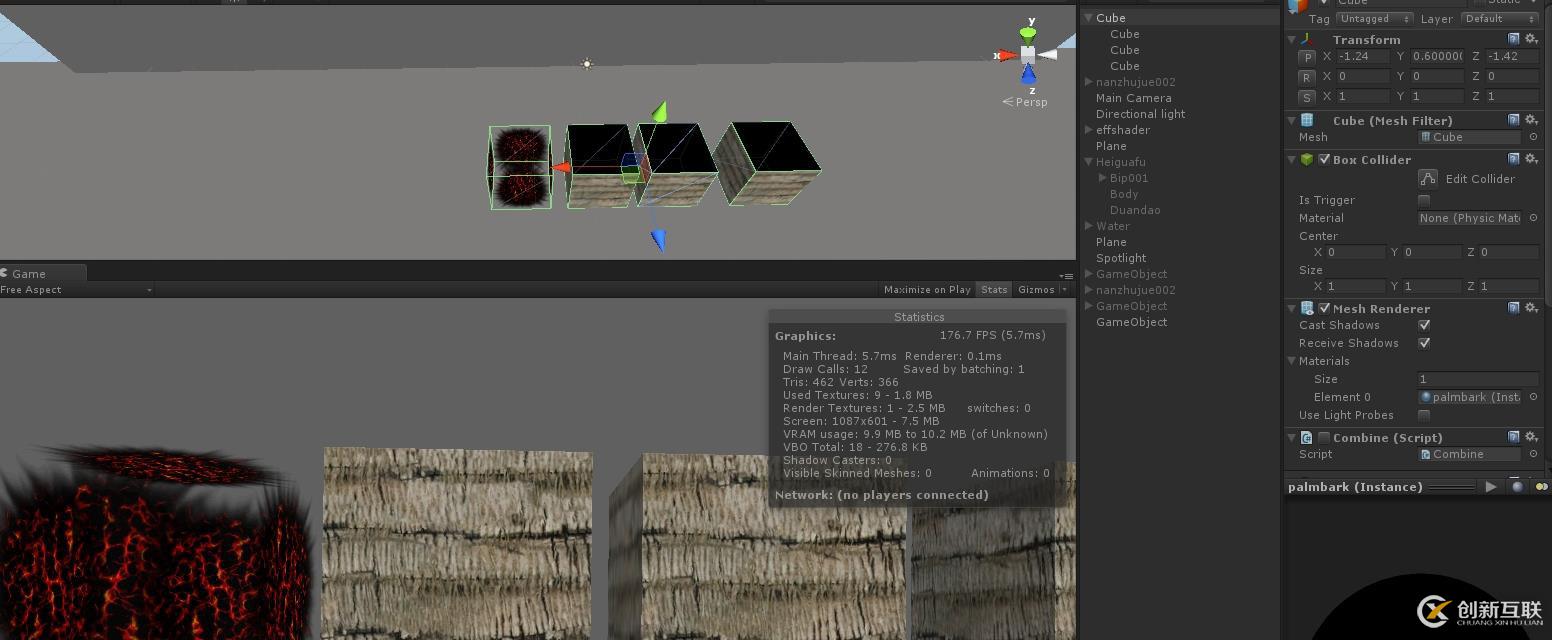Select Main Camera in the hierarchy
Screen dimensions: 1552x640
(1132, 97)
